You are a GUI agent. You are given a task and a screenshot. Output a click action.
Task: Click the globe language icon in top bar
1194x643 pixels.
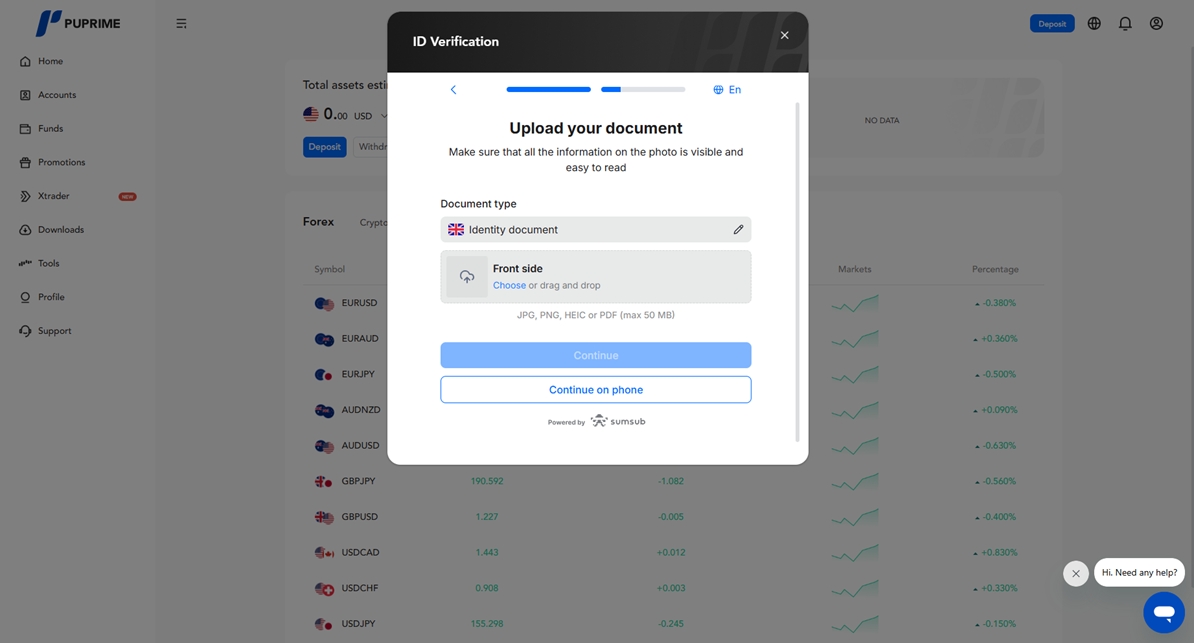click(x=1094, y=23)
